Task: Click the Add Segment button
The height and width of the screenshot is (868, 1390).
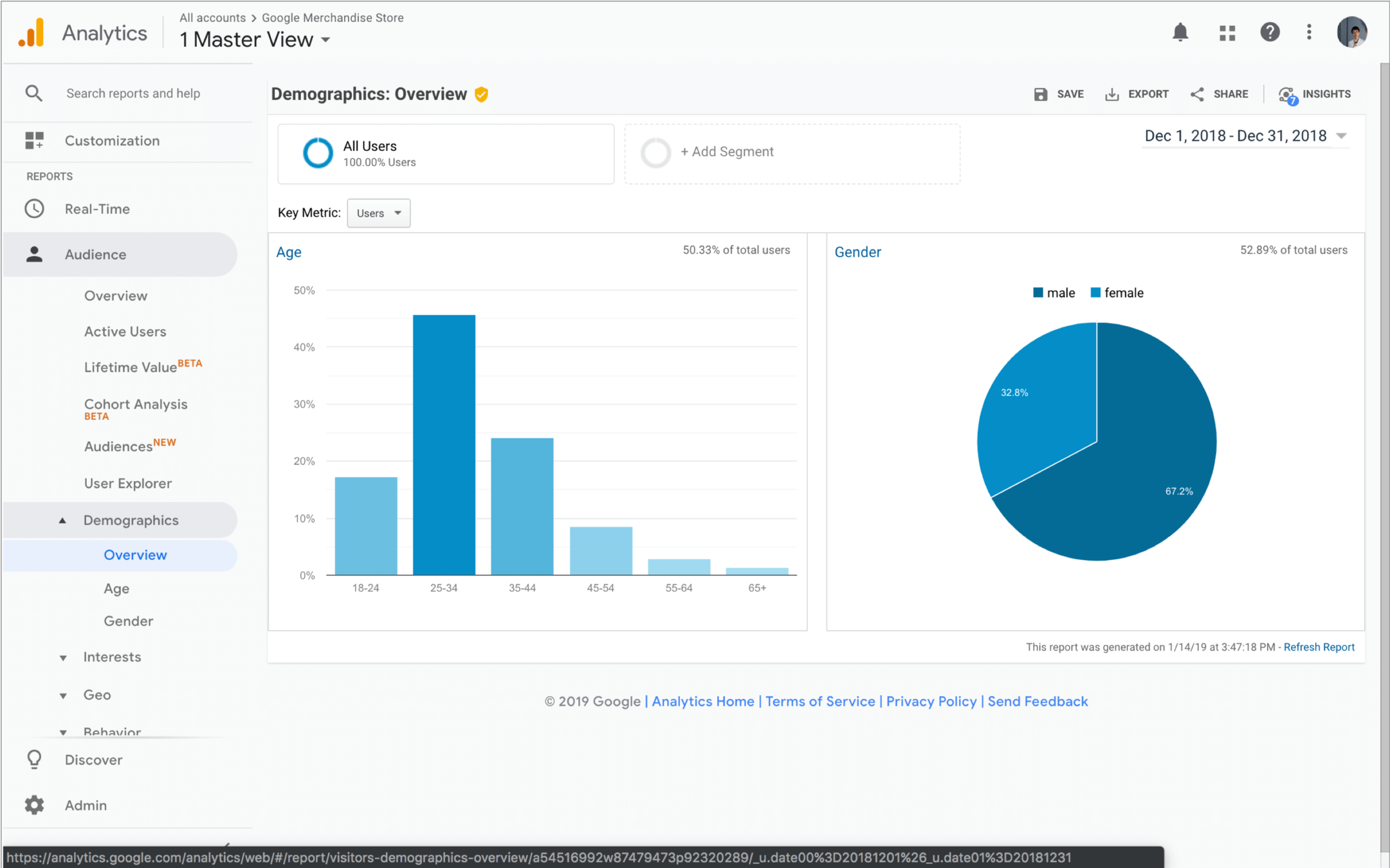Action: (x=727, y=152)
